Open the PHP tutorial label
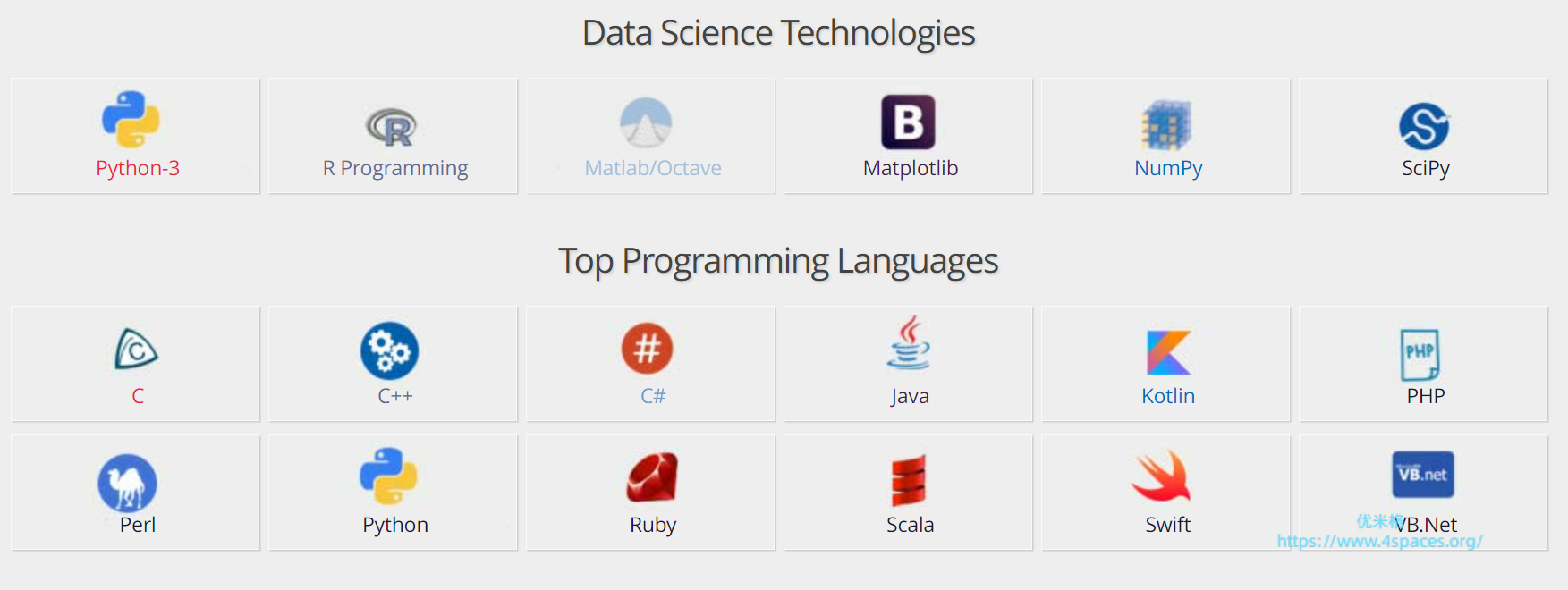 [1425, 396]
